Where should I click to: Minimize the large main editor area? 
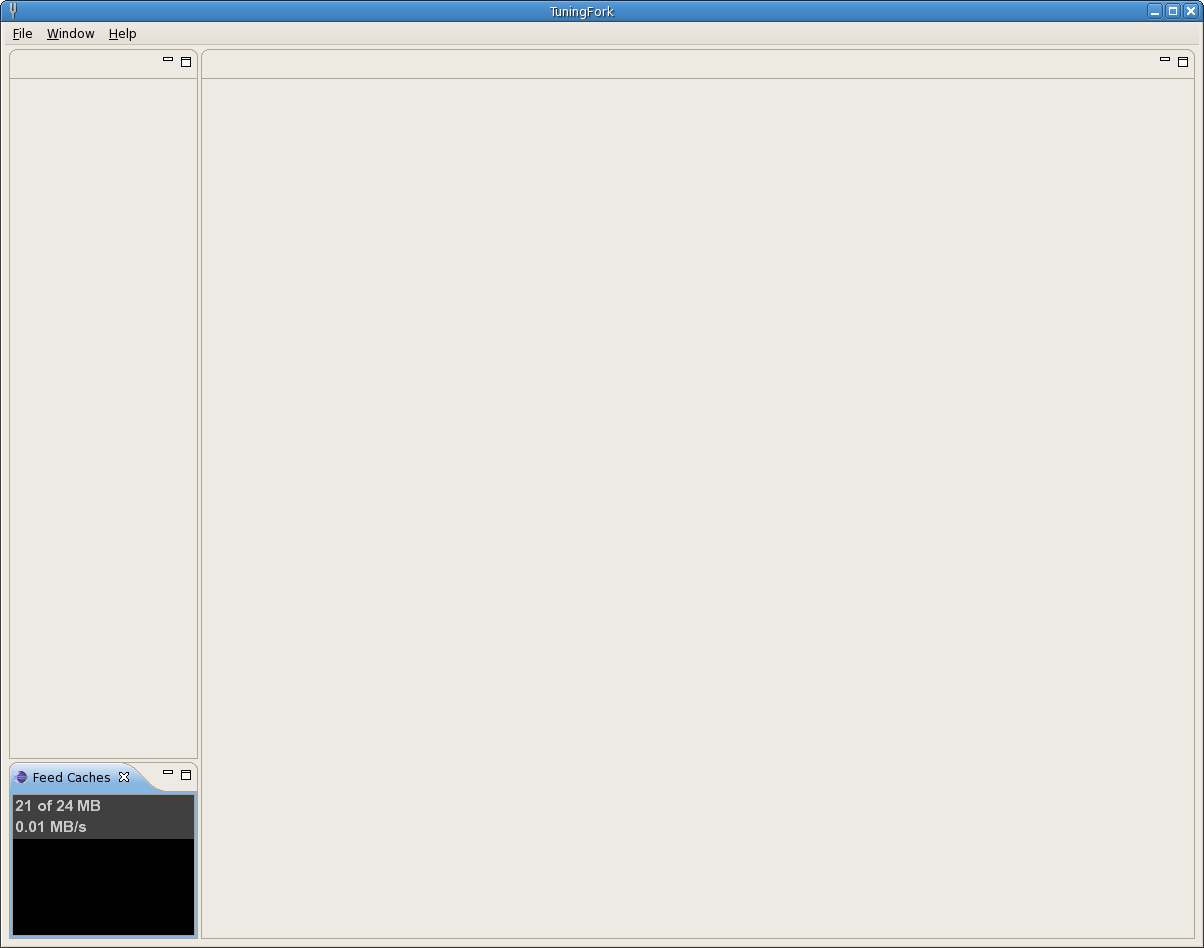[x=1164, y=61]
